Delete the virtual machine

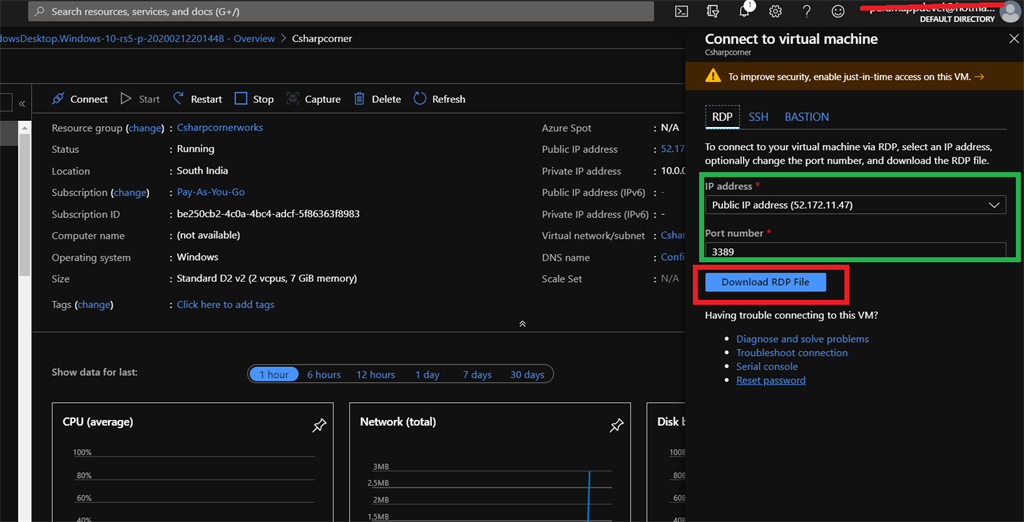coord(377,99)
